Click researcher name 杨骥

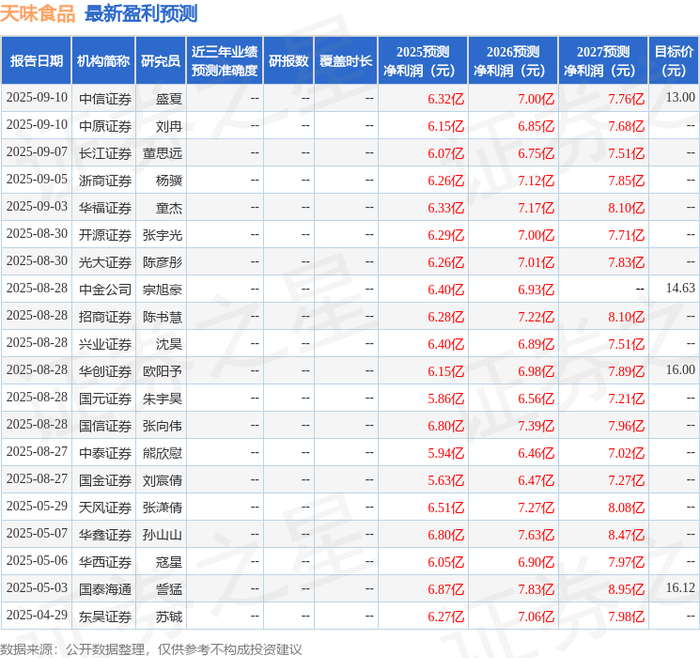pos(169,181)
